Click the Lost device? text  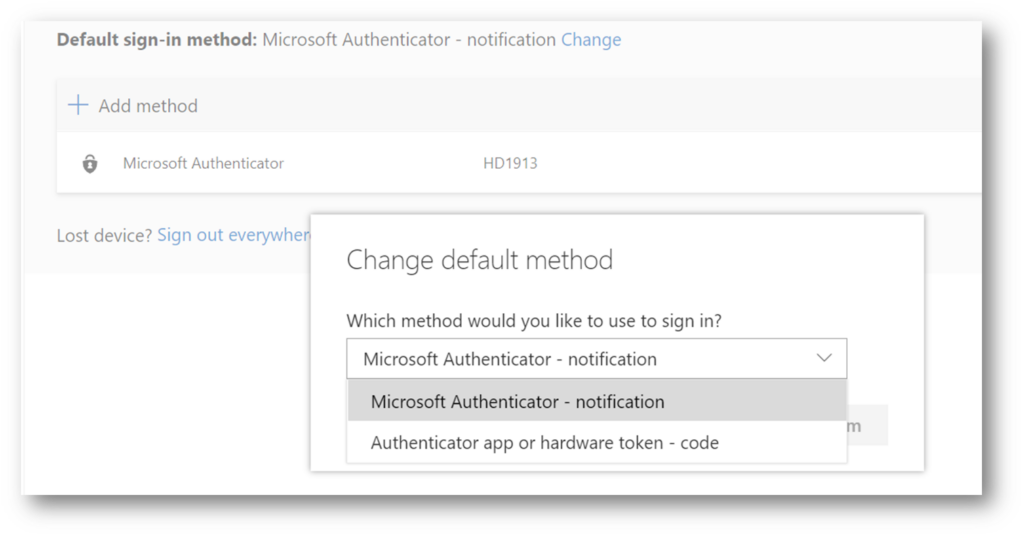104,235
